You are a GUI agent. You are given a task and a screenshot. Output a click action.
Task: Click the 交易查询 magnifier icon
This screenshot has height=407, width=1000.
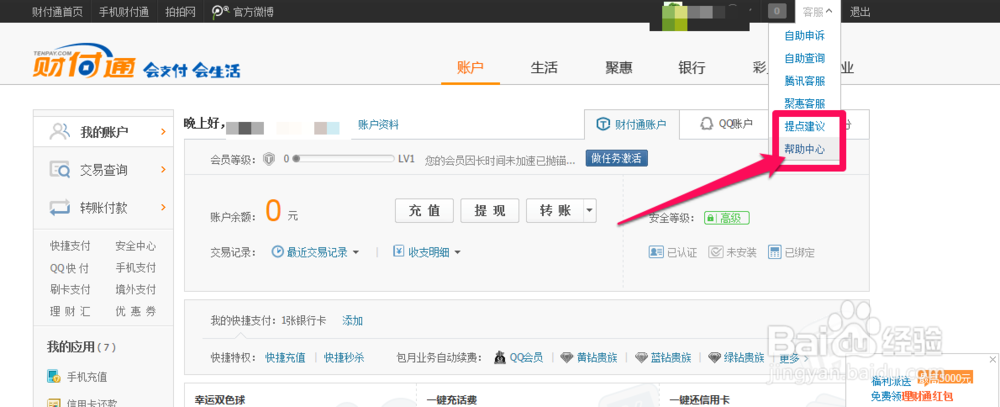pyautogui.click(x=59, y=170)
